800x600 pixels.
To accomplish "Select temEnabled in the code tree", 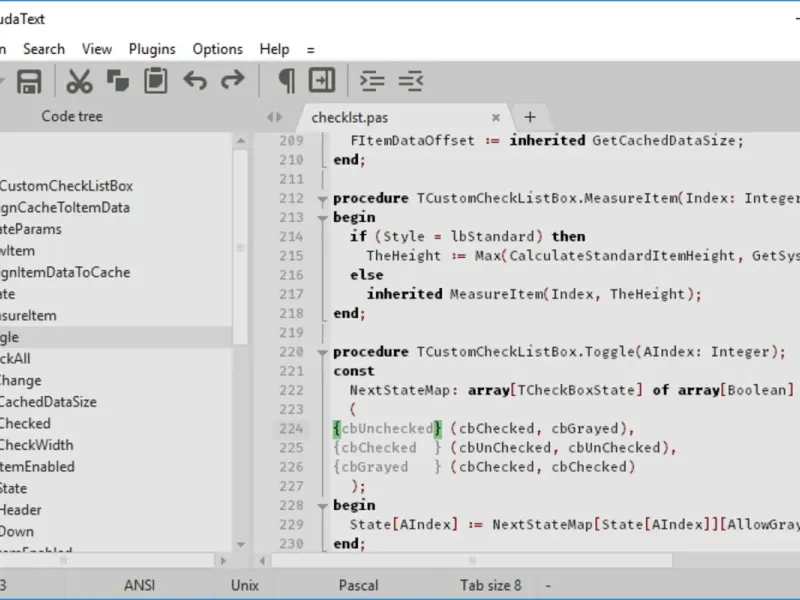I will (37, 467).
